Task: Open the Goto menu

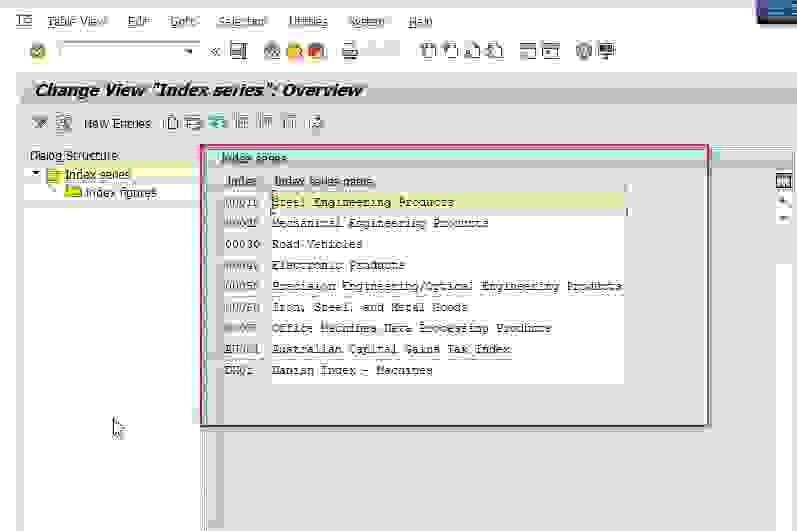Action: coord(183,21)
